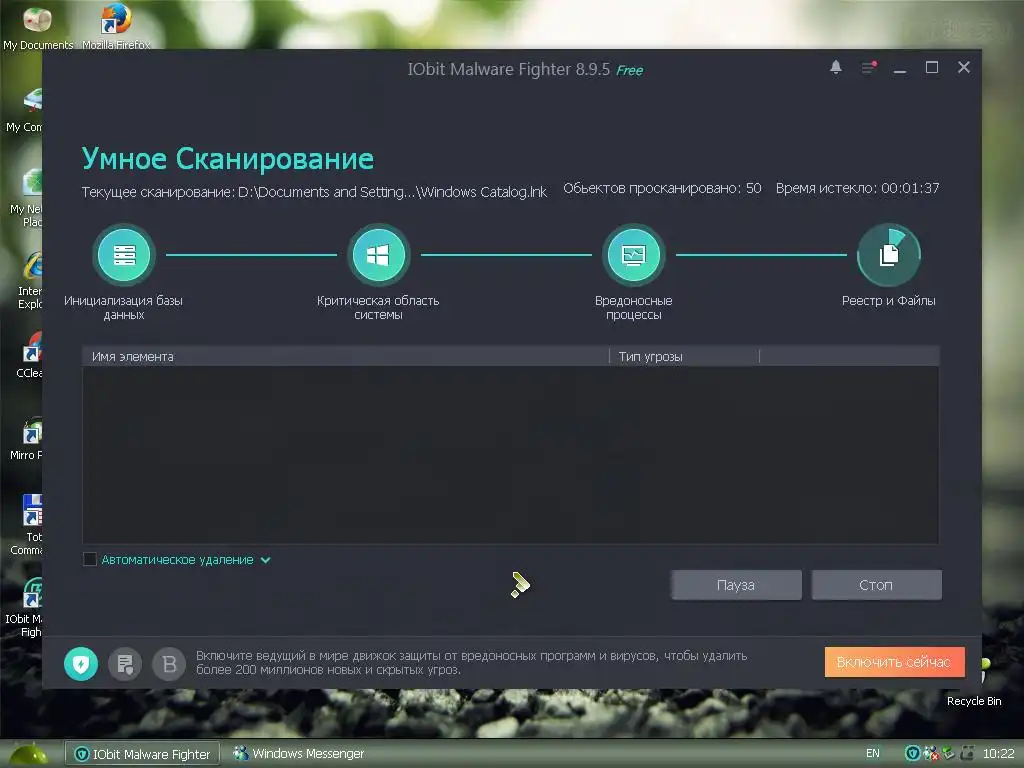This screenshot has width=1024, height=768.
Task: Click the current scanning path text
Action: coord(314,192)
